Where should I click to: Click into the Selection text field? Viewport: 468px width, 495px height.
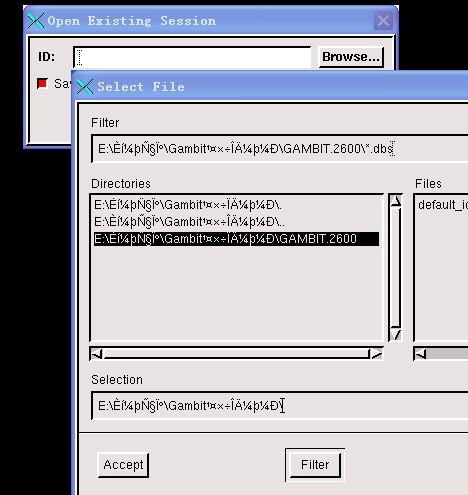[280, 406]
